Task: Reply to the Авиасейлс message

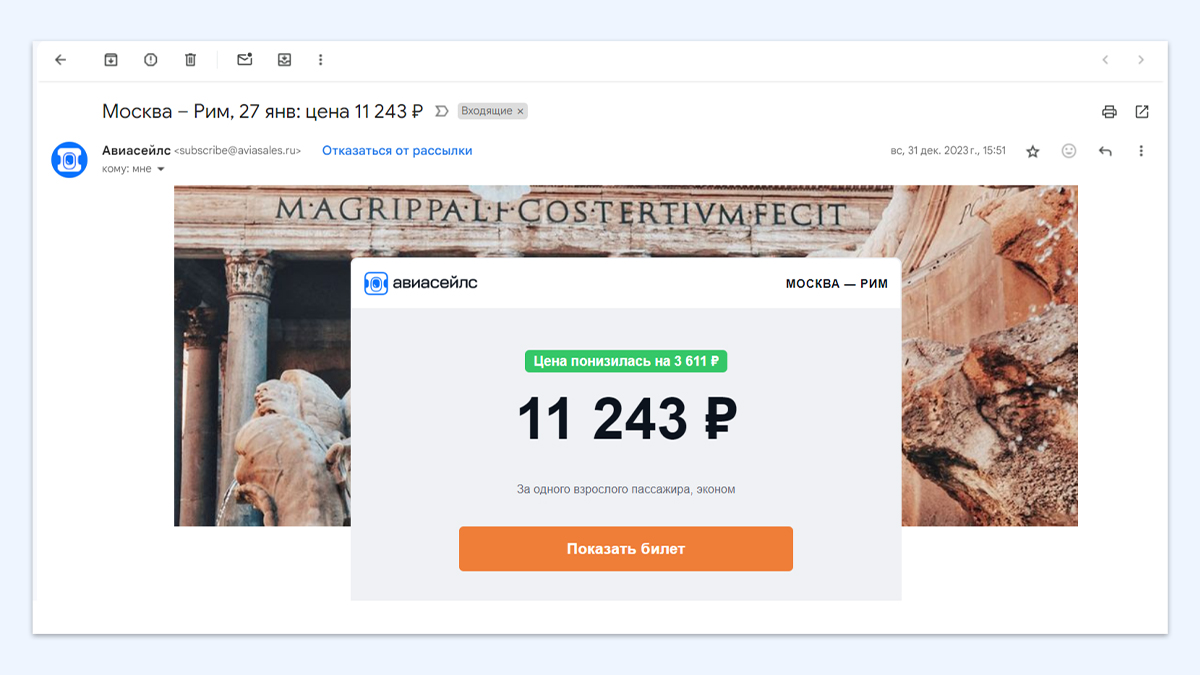Action: tap(1105, 151)
